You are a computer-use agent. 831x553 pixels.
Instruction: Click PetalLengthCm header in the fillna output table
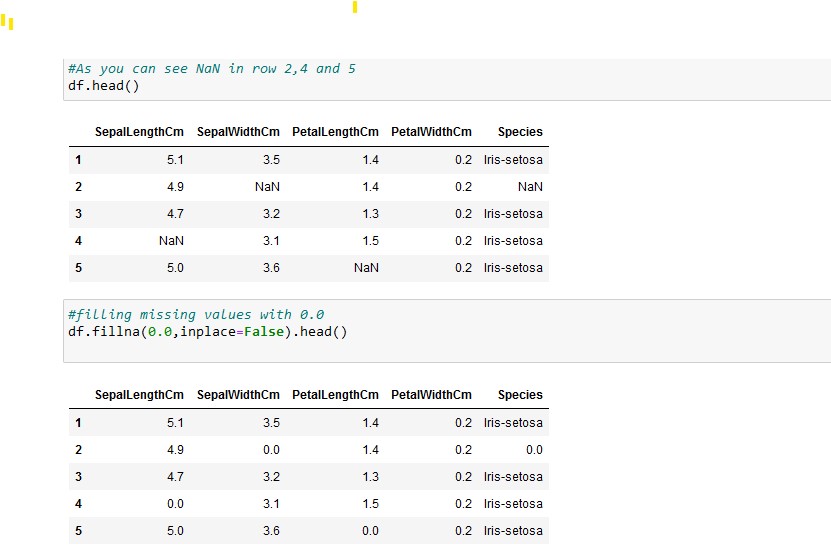tap(335, 395)
